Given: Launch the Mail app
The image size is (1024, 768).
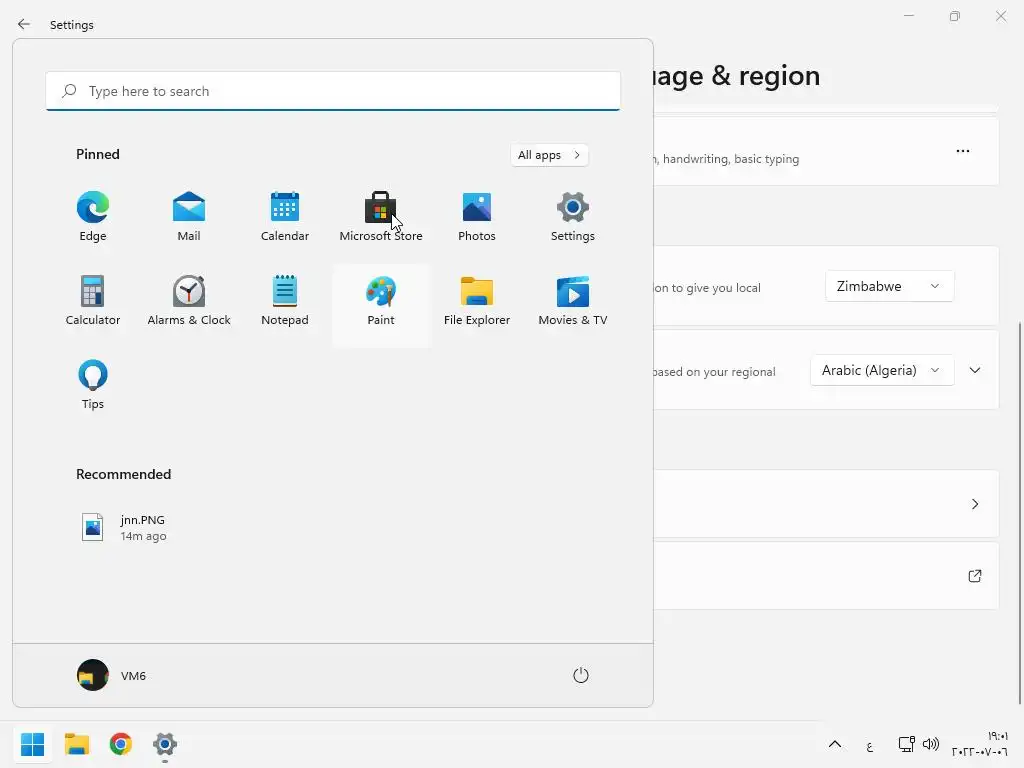Looking at the screenshot, I should pos(189,217).
